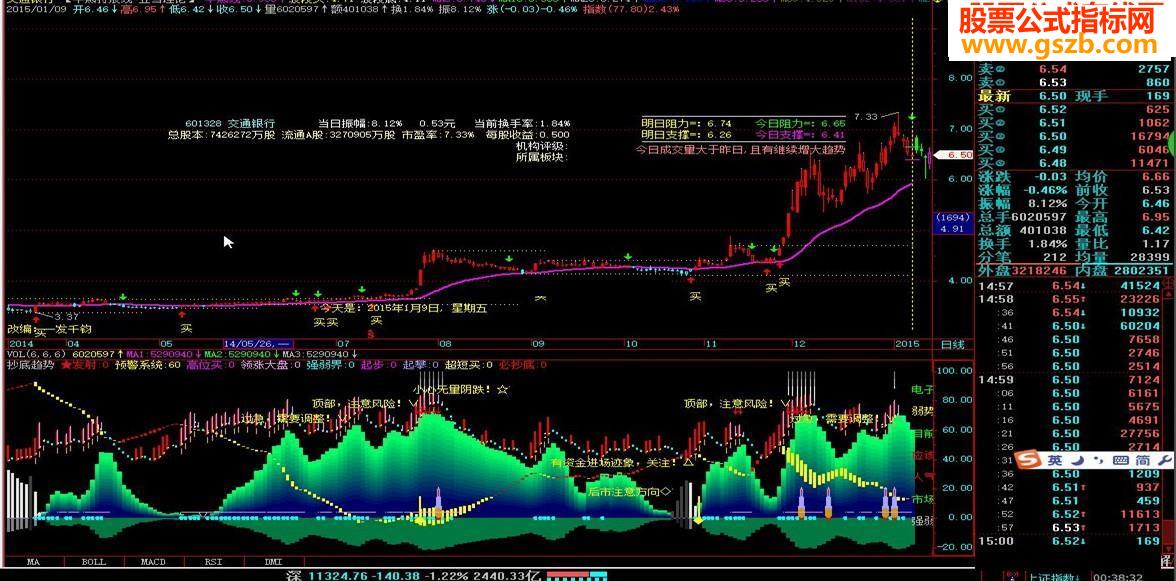1176x581 pixels.
Task: Click the 08 month marker on time axis
Action: [x=446, y=344]
